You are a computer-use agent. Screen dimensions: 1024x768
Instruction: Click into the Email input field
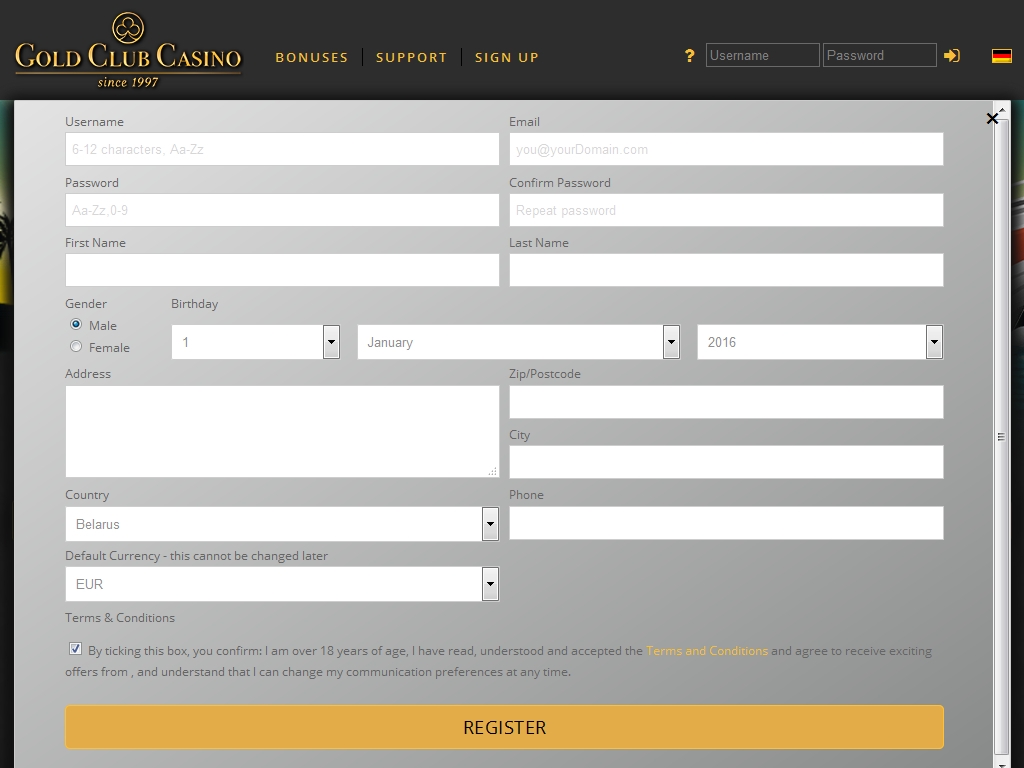(x=725, y=149)
